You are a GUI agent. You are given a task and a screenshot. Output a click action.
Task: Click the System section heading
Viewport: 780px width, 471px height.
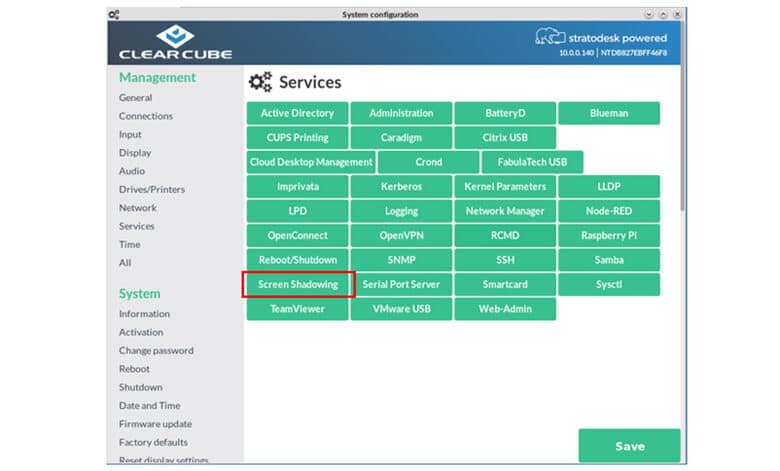pyautogui.click(x=139, y=293)
